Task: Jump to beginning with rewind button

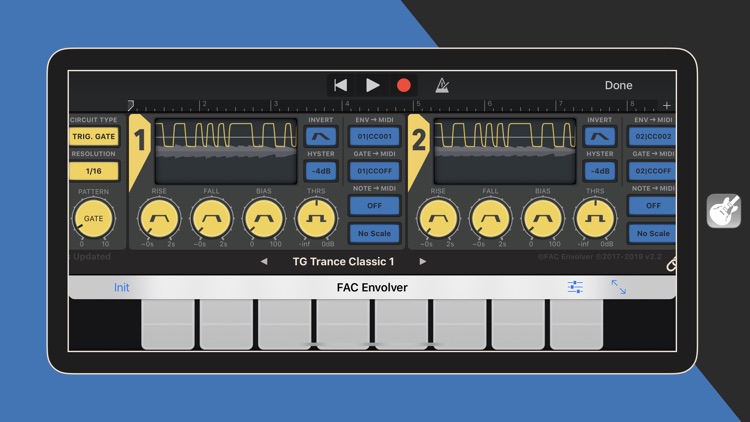Action: pos(341,86)
